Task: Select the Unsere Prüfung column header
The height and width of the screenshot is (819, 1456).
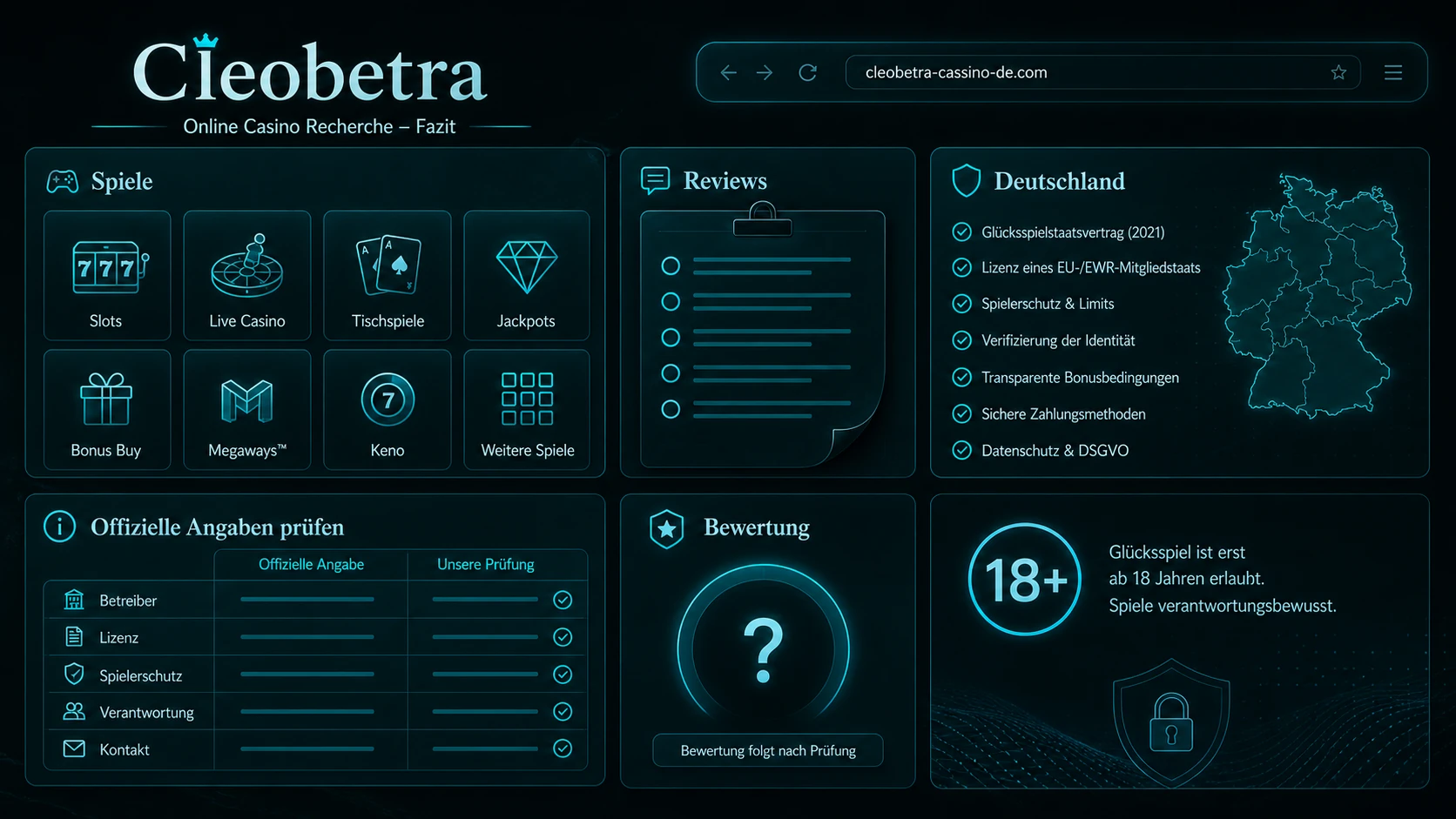Action: point(486,564)
